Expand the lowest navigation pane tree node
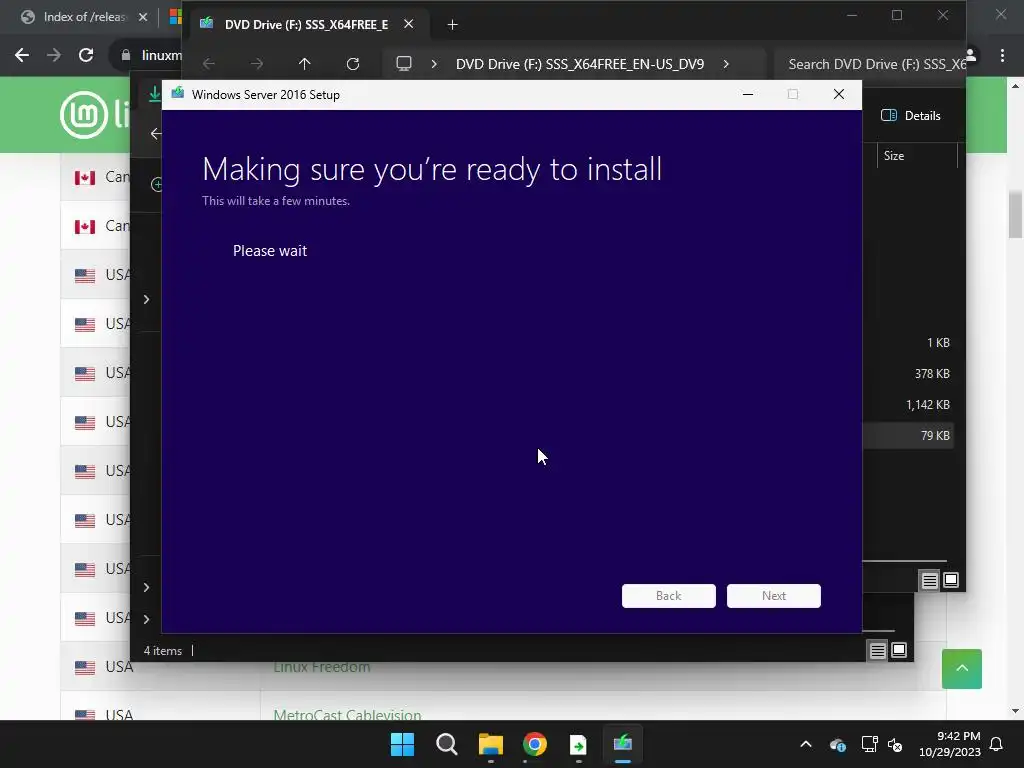Viewport: 1024px width, 768px height. click(x=146, y=618)
